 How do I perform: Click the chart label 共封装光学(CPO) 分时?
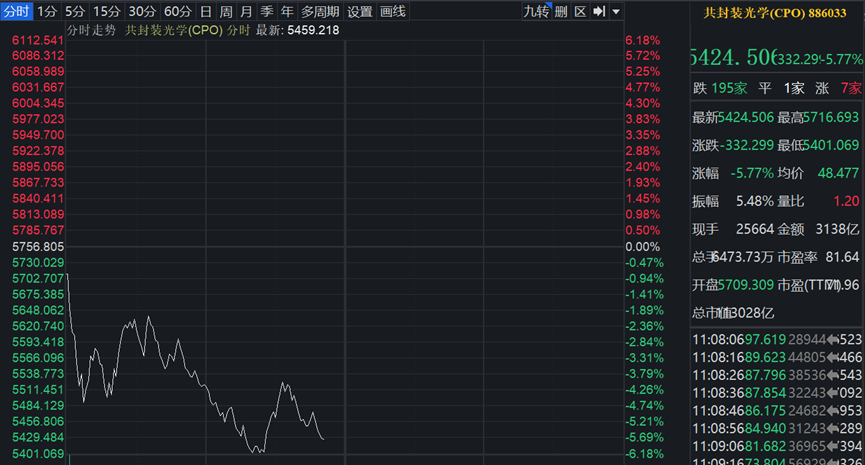coord(188,30)
